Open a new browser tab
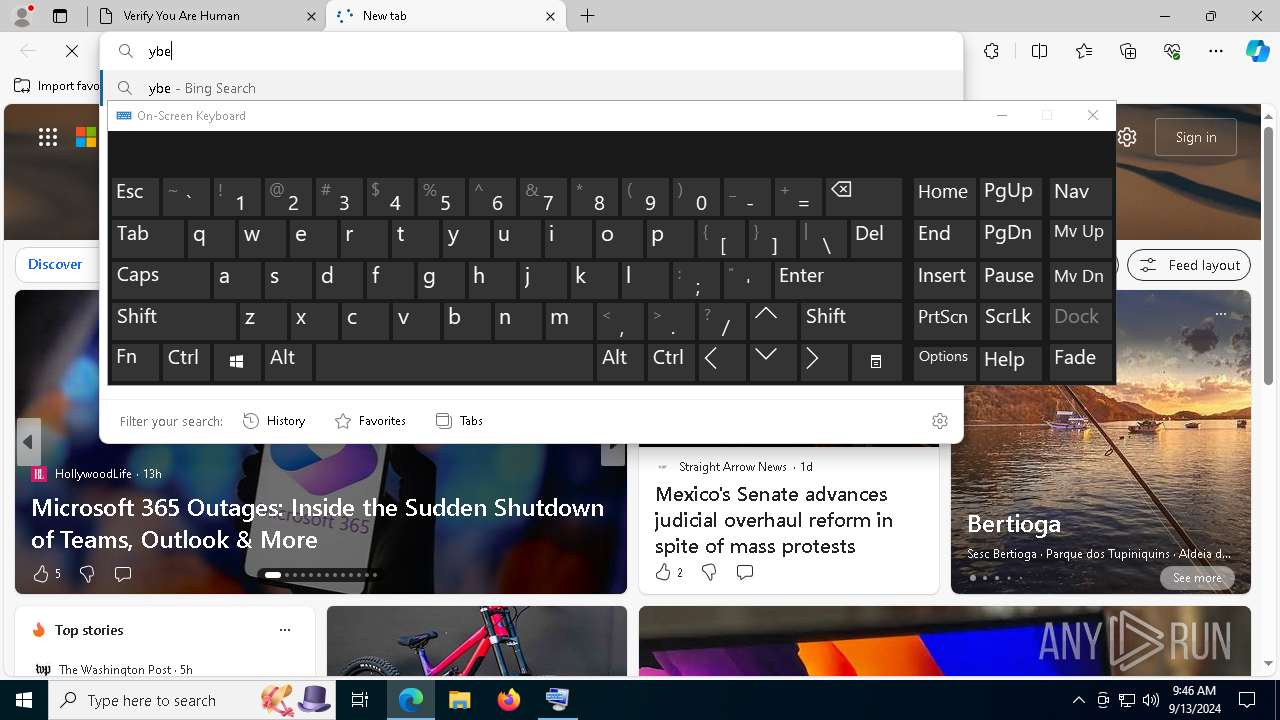 point(588,16)
